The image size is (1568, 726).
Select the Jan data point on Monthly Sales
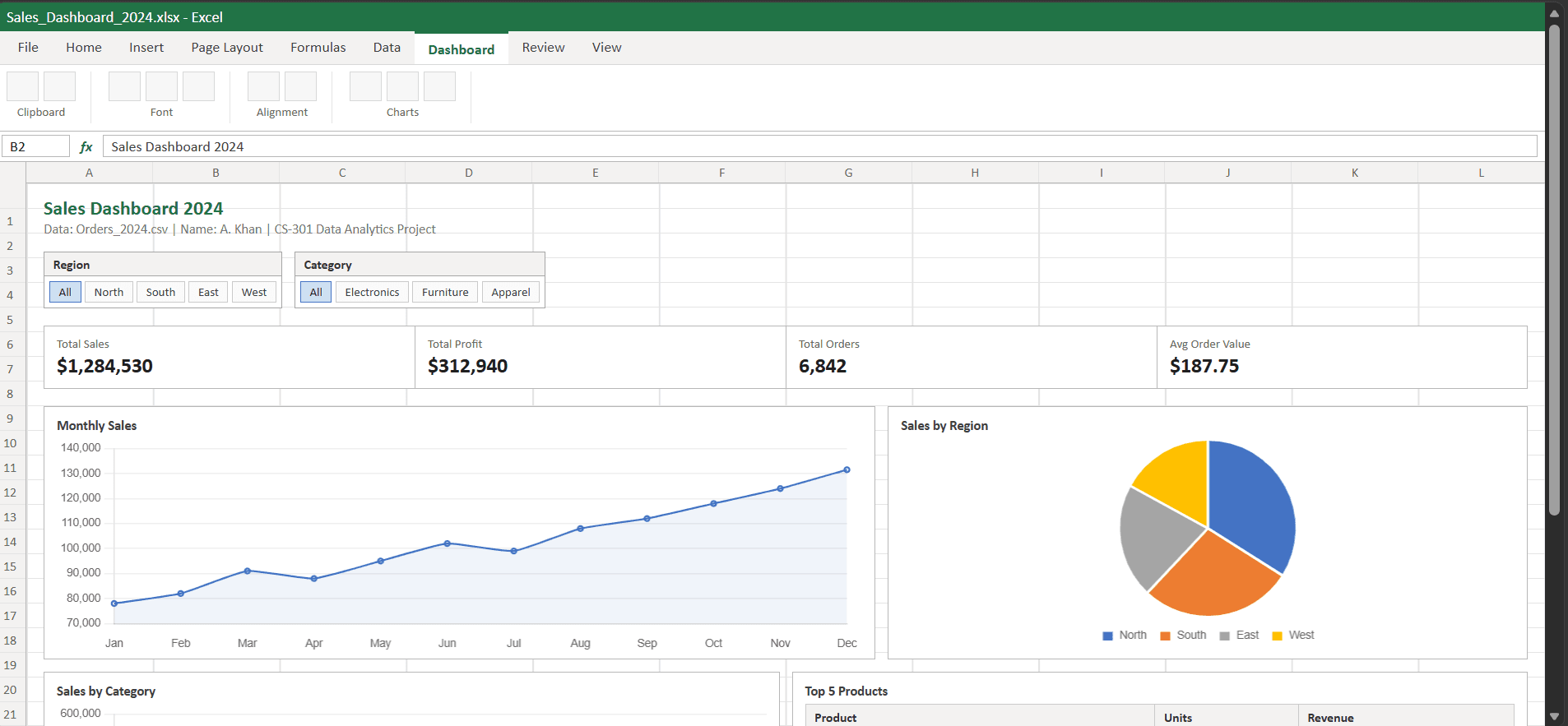click(114, 603)
